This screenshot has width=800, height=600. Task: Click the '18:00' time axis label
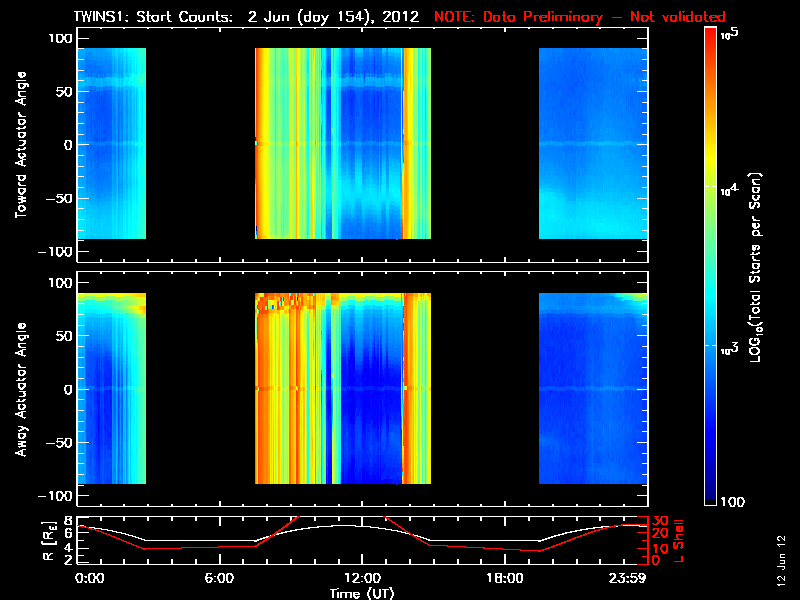click(505, 579)
